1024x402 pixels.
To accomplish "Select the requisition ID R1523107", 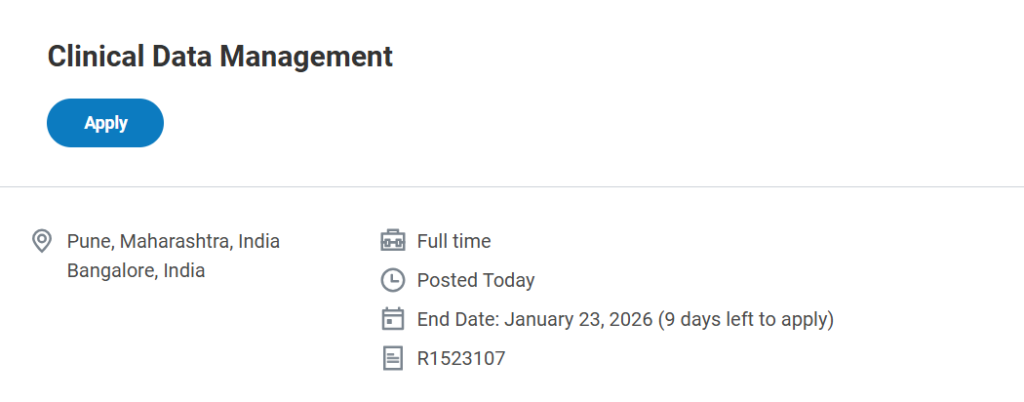I will pos(461,358).
